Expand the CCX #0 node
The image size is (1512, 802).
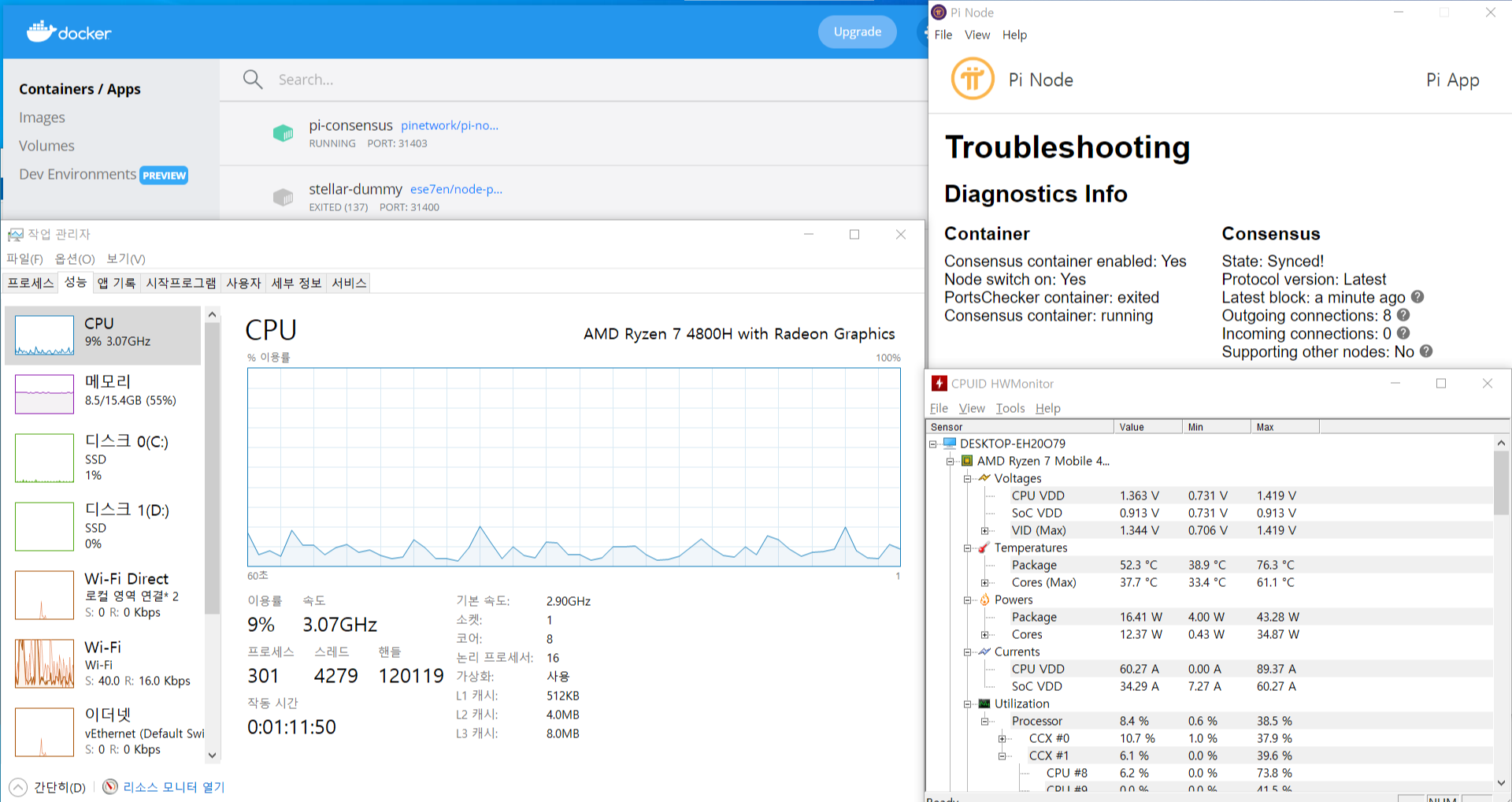coord(1002,739)
